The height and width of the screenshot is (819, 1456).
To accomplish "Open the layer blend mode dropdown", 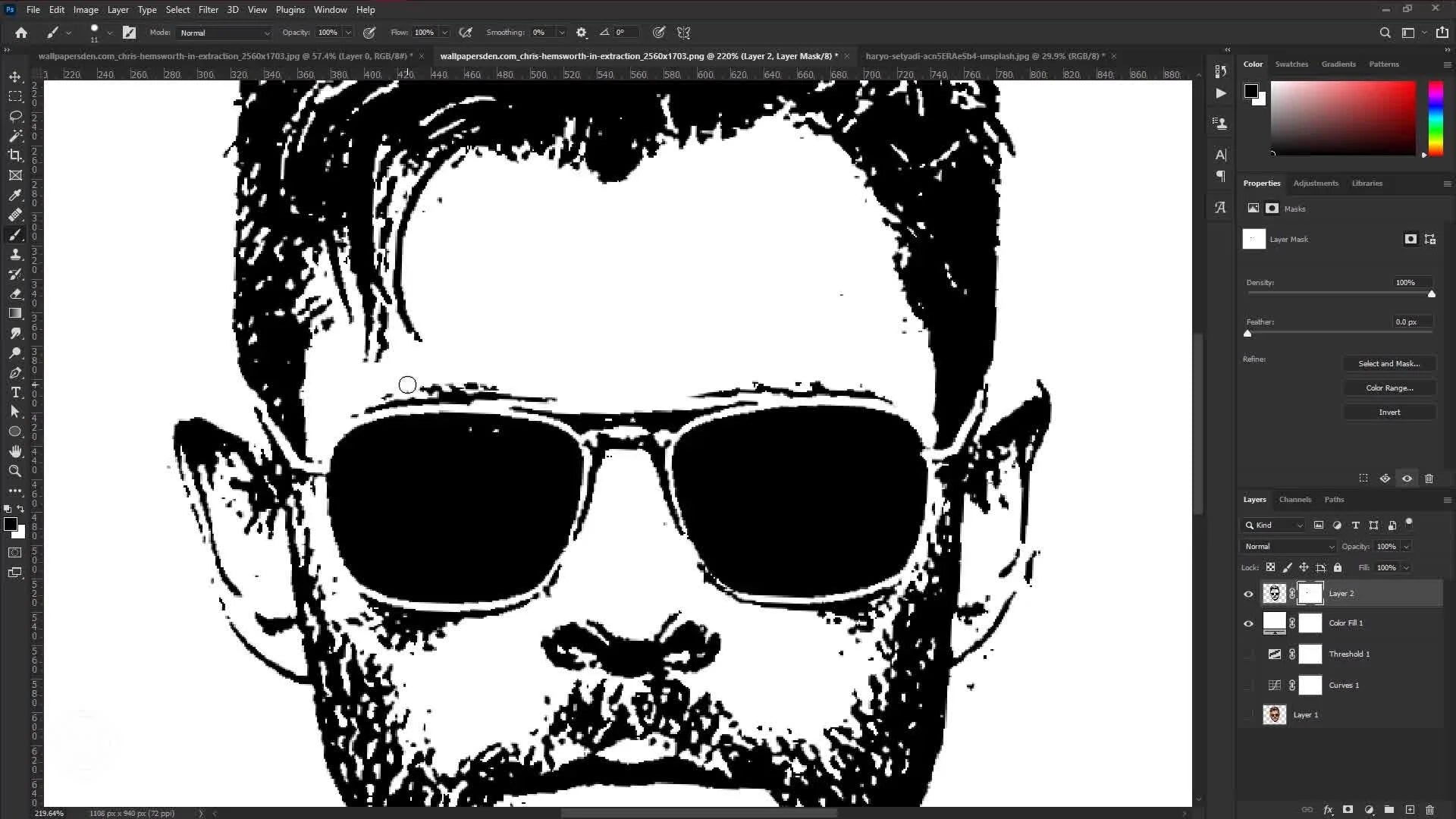I will (x=1288, y=546).
